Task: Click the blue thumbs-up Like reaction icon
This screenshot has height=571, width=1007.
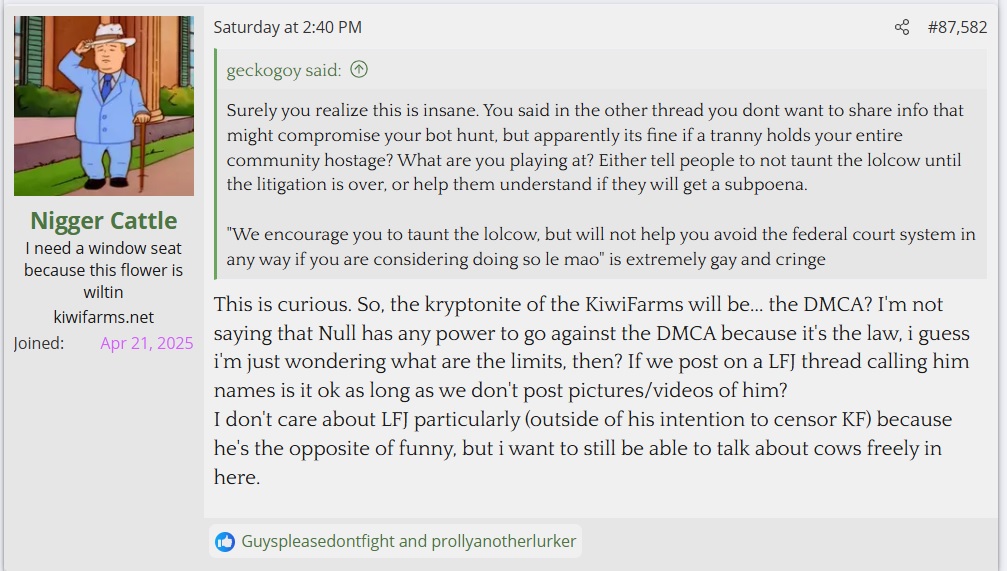Action: [x=225, y=541]
